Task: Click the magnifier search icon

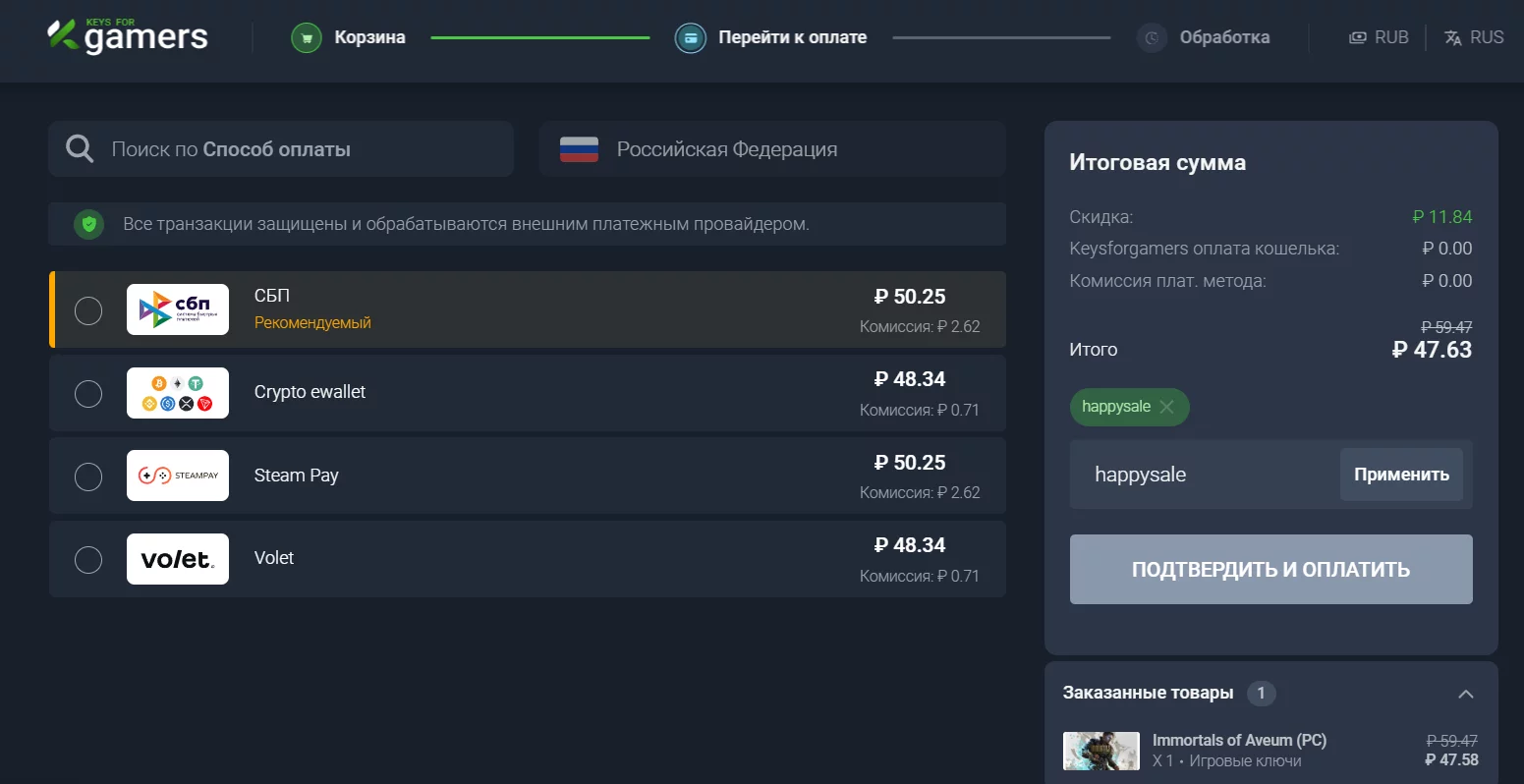Action: (80, 149)
